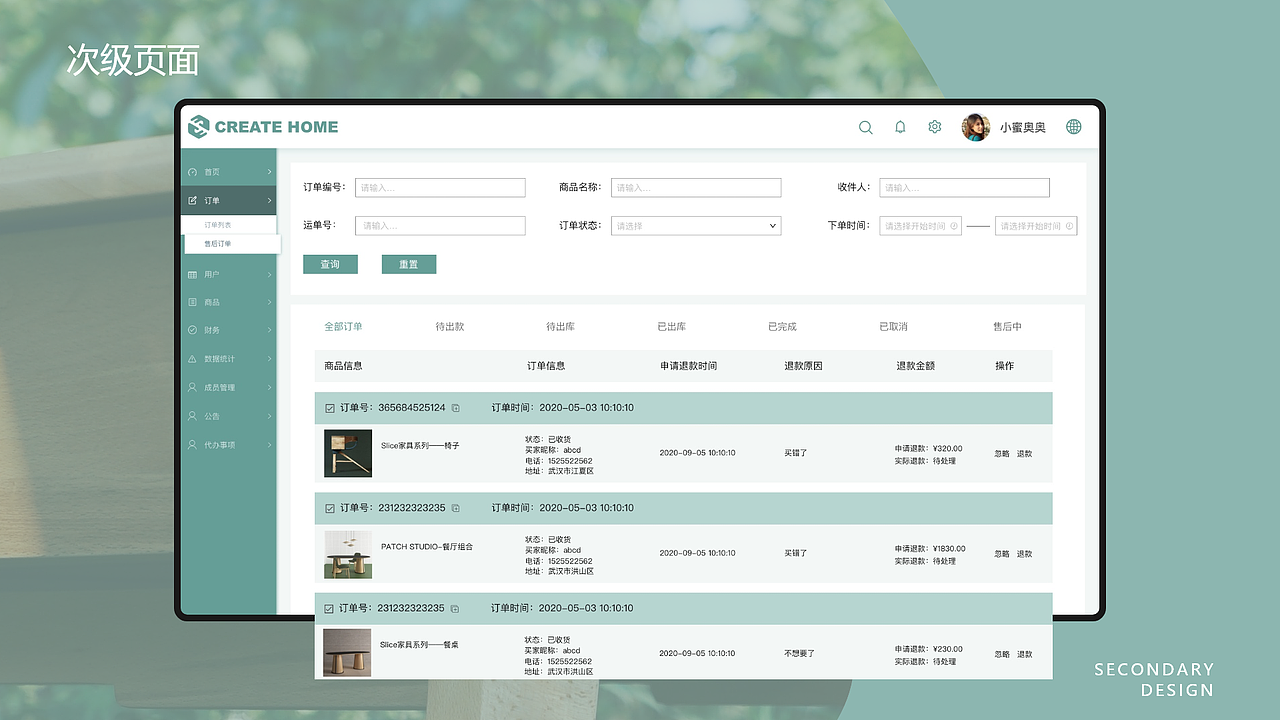The height and width of the screenshot is (720, 1280).
Task: Click 退款 for the ¥1830.00 refund
Action: coord(1025,554)
